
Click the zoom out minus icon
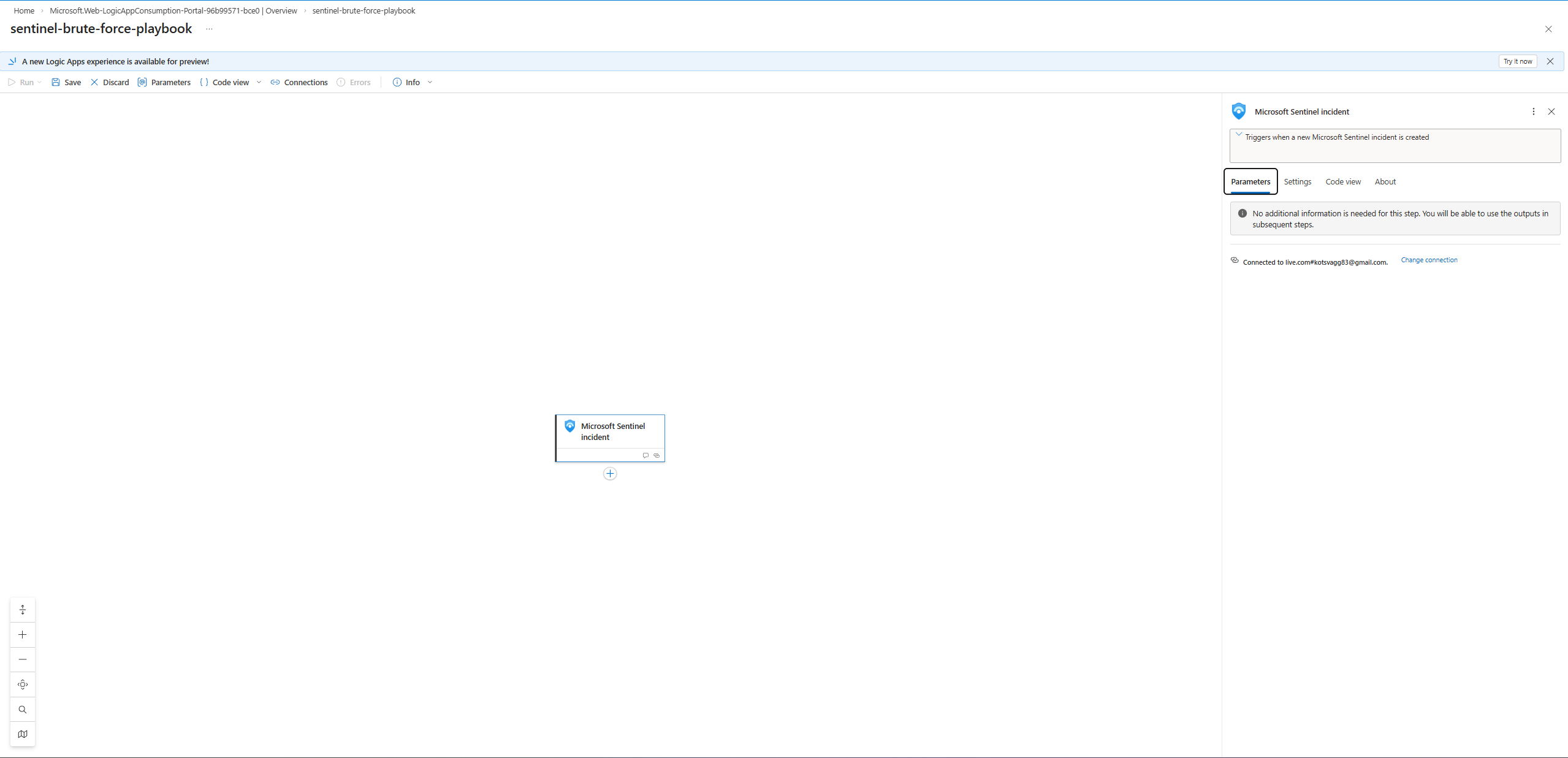(x=23, y=659)
